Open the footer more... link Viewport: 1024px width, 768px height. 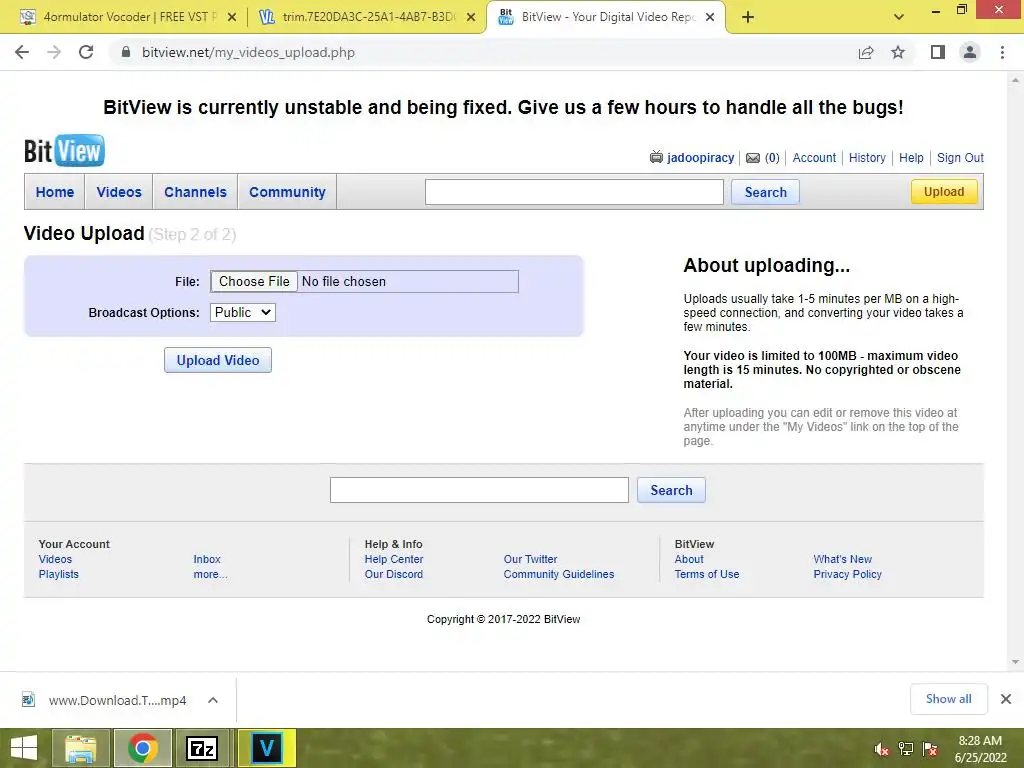(210, 574)
